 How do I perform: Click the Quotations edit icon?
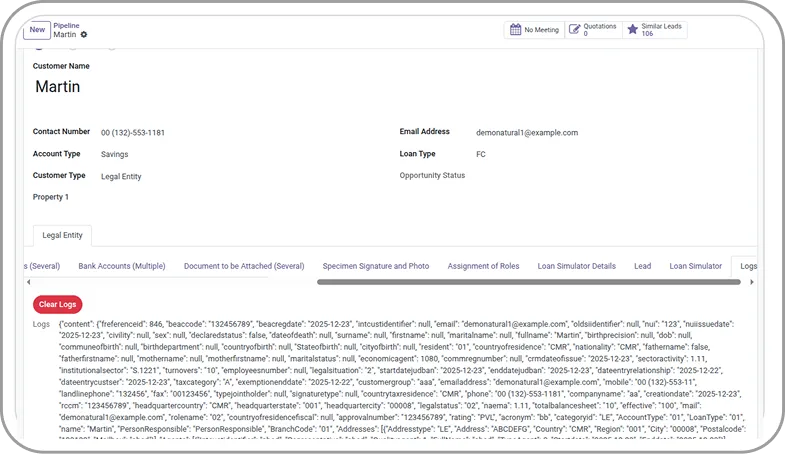tap(574, 30)
